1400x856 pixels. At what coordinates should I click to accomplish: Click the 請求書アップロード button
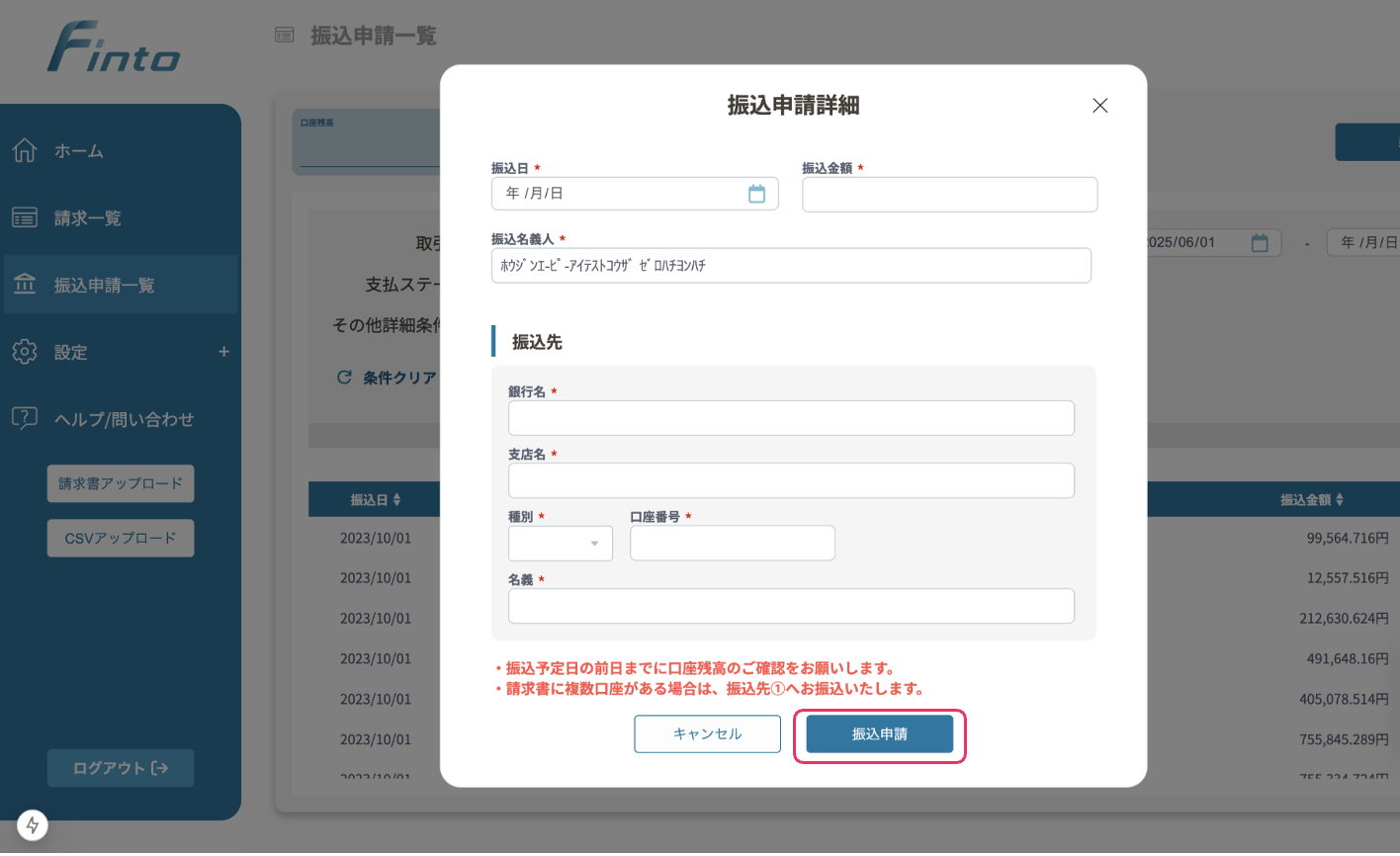pos(121,483)
